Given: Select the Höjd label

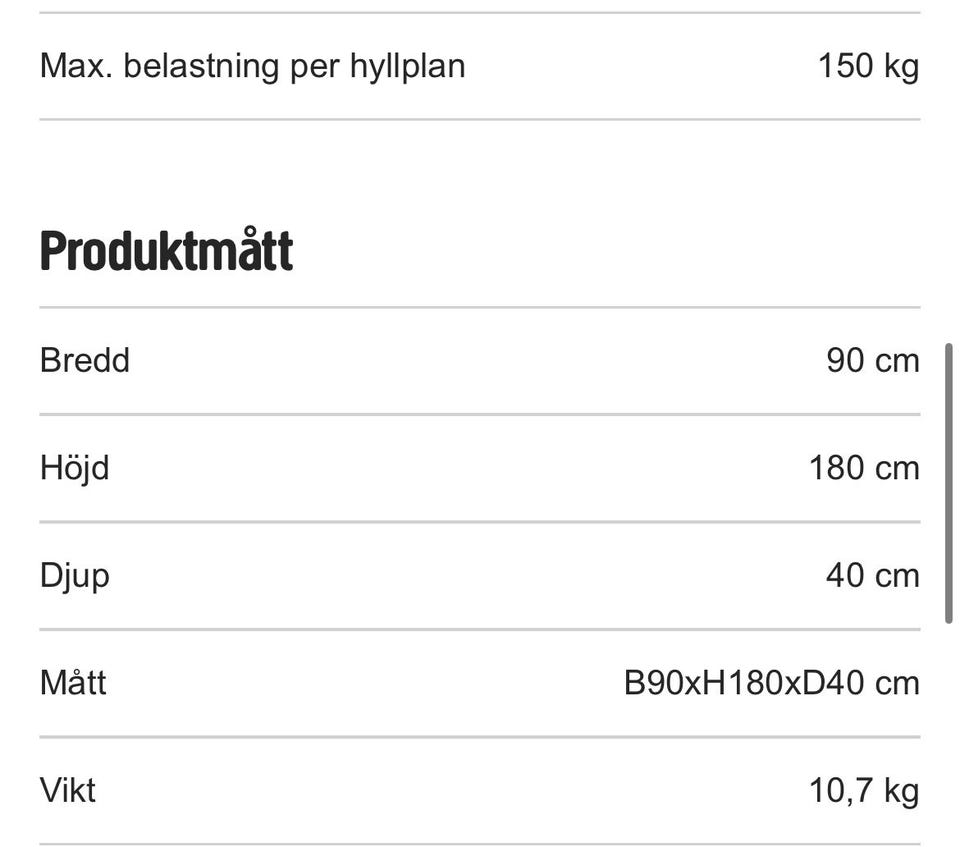Looking at the screenshot, I should click(x=74, y=468).
